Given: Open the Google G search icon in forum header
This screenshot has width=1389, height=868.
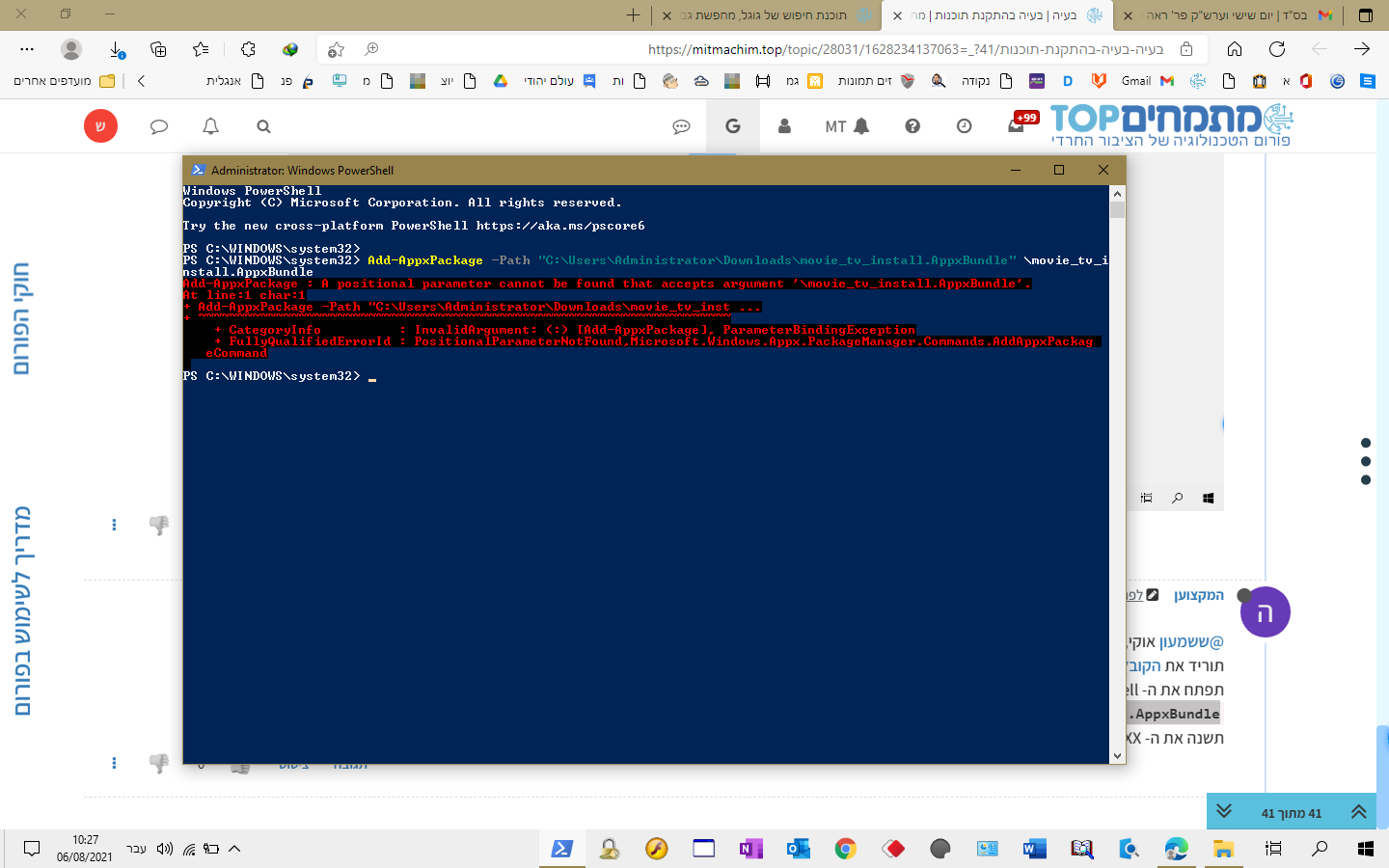Looking at the screenshot, I should tap(733, 126).
